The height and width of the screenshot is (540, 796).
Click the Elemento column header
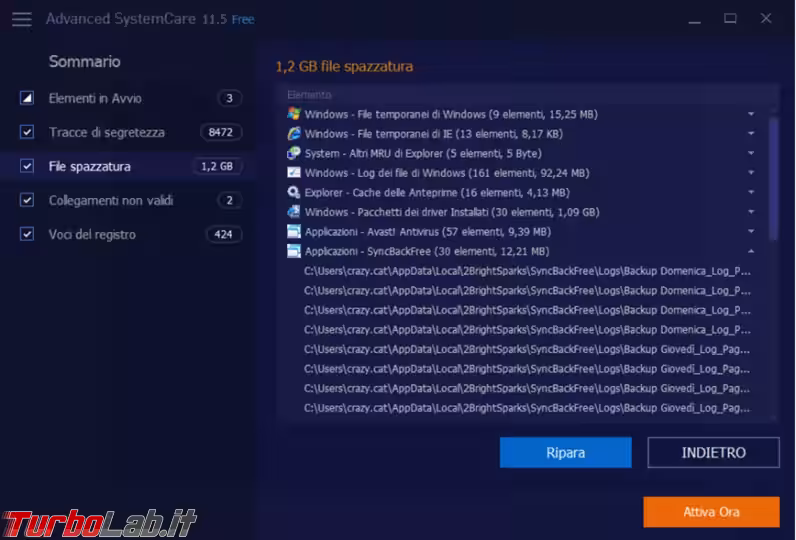pos(309,95)
